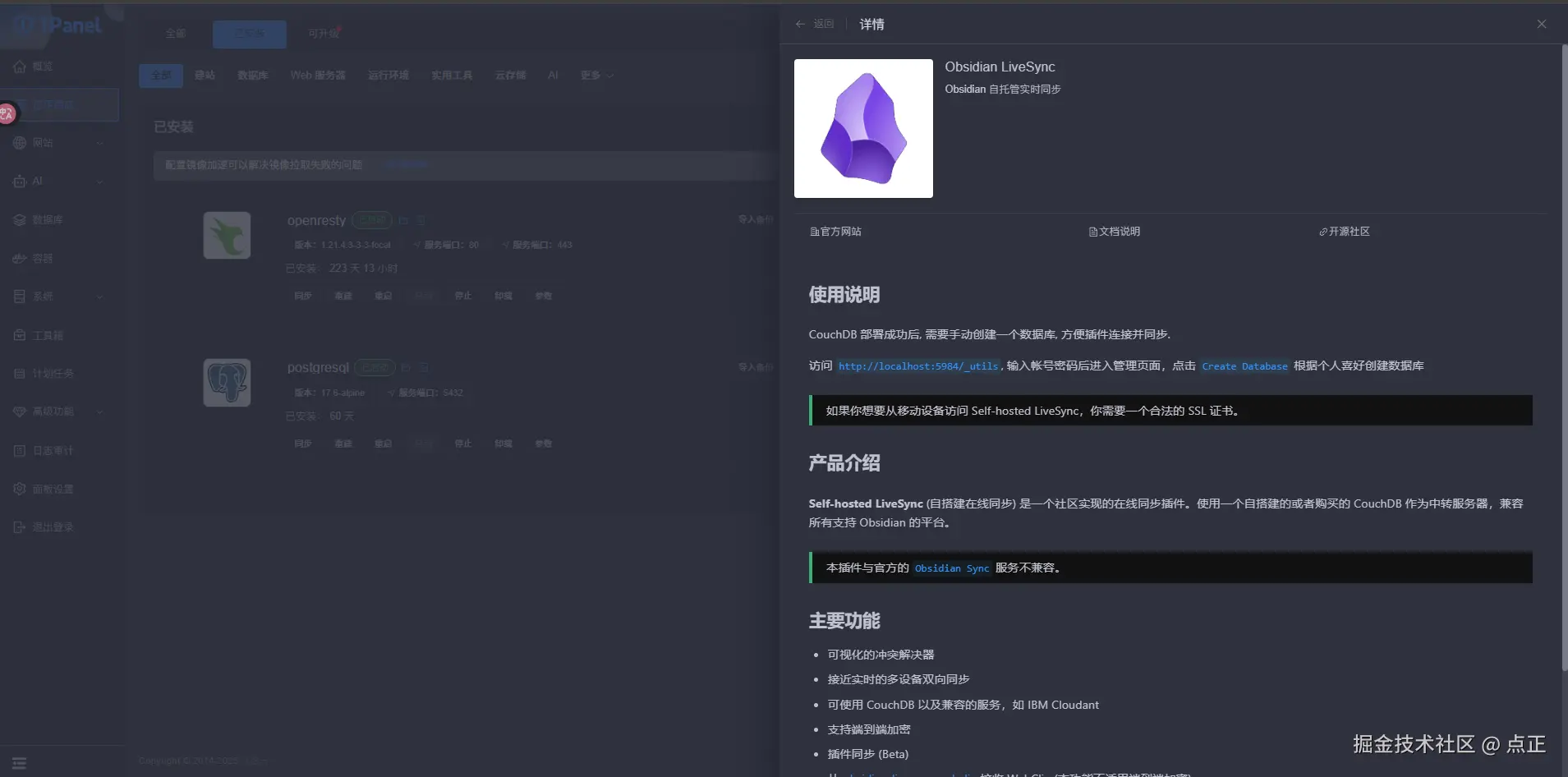
Task: Click the 数据库 stack icon in sidebar
Action: click(x=20, y=220)
